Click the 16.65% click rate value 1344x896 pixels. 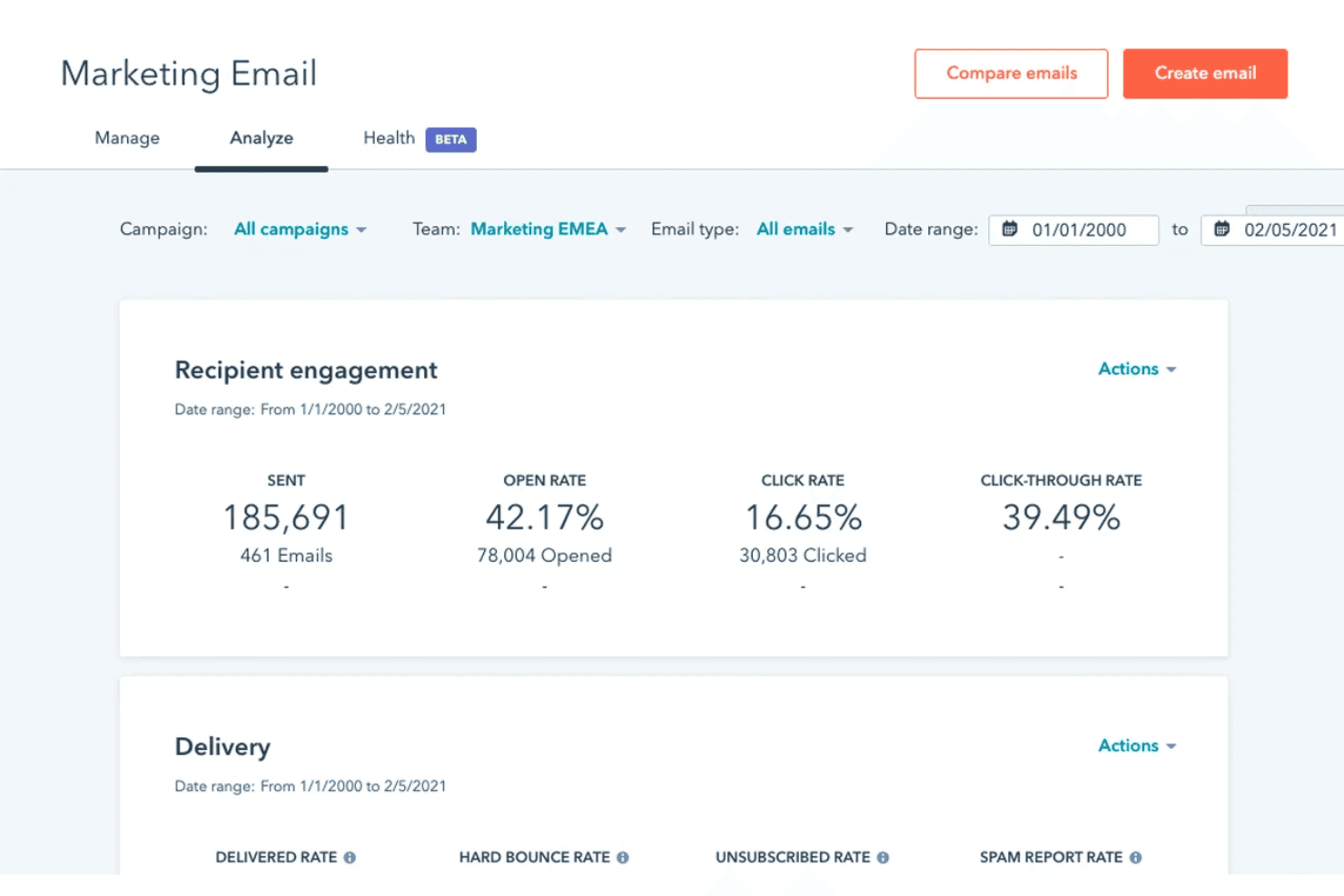click(x=803, y=517)
